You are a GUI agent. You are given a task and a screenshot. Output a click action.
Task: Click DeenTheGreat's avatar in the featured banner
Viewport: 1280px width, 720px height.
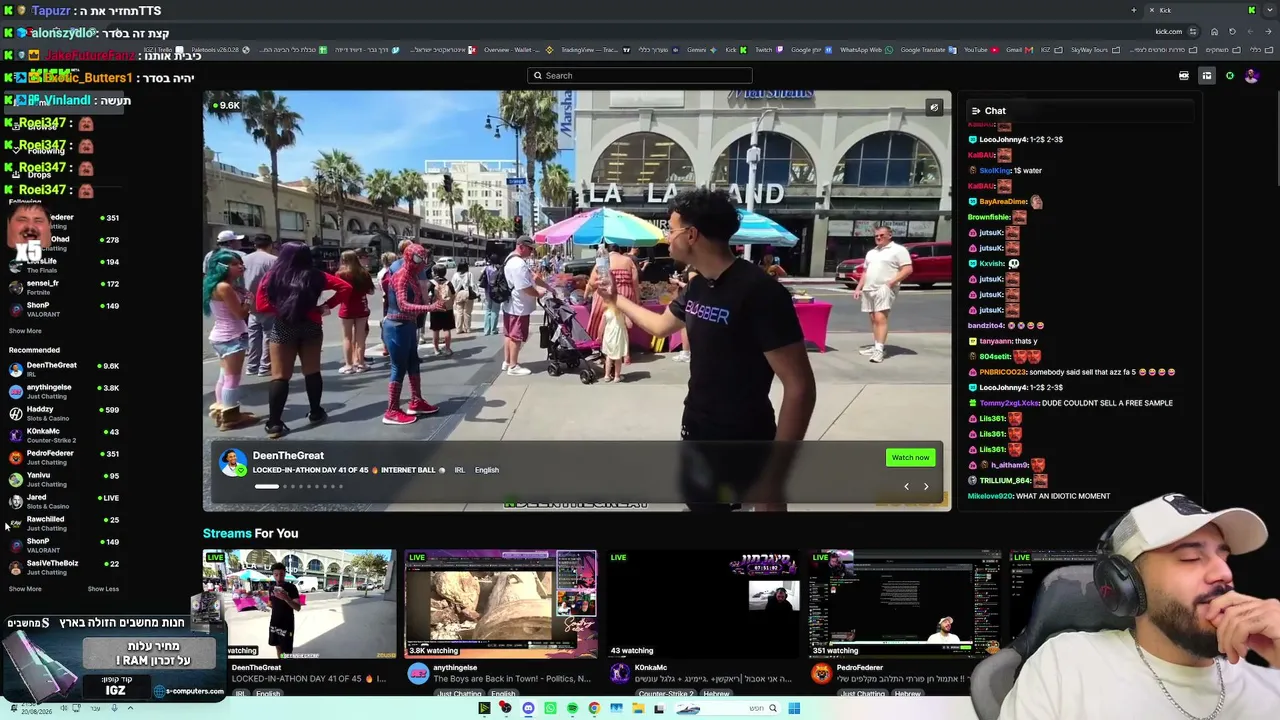[233, 463]
